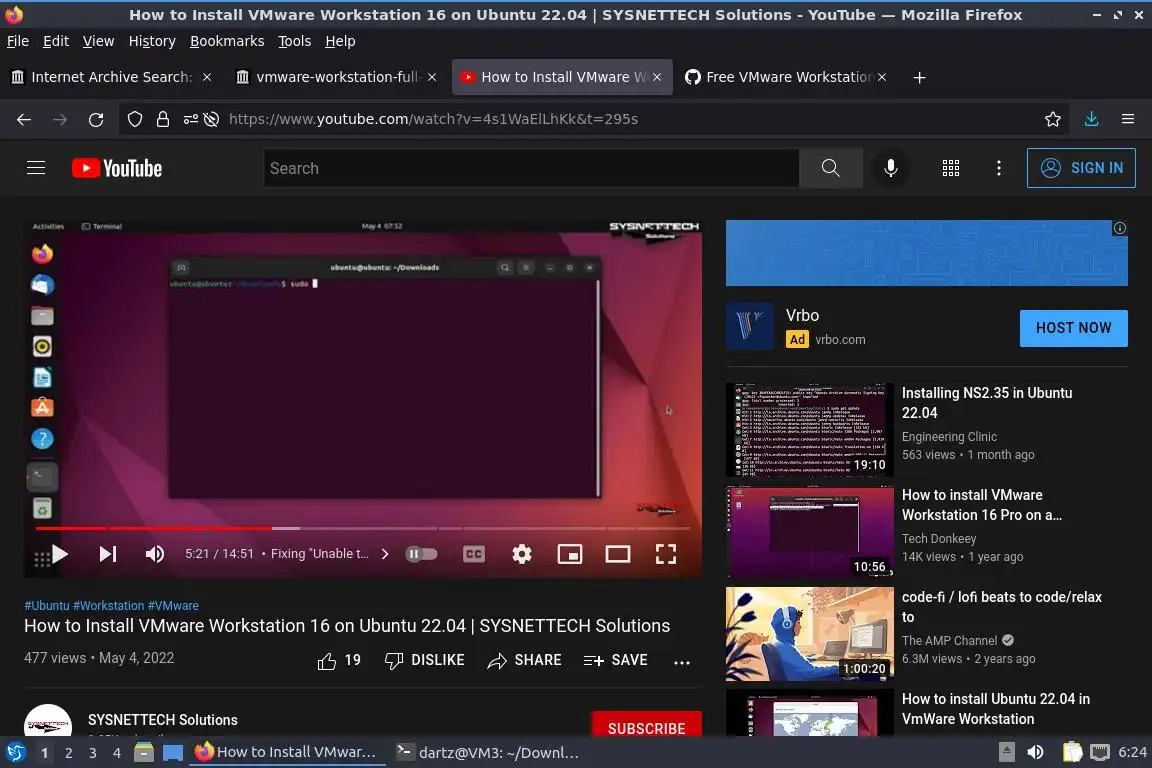The image size is (1152, 768).
Task: Reload the current page
Action: (96, 119)
